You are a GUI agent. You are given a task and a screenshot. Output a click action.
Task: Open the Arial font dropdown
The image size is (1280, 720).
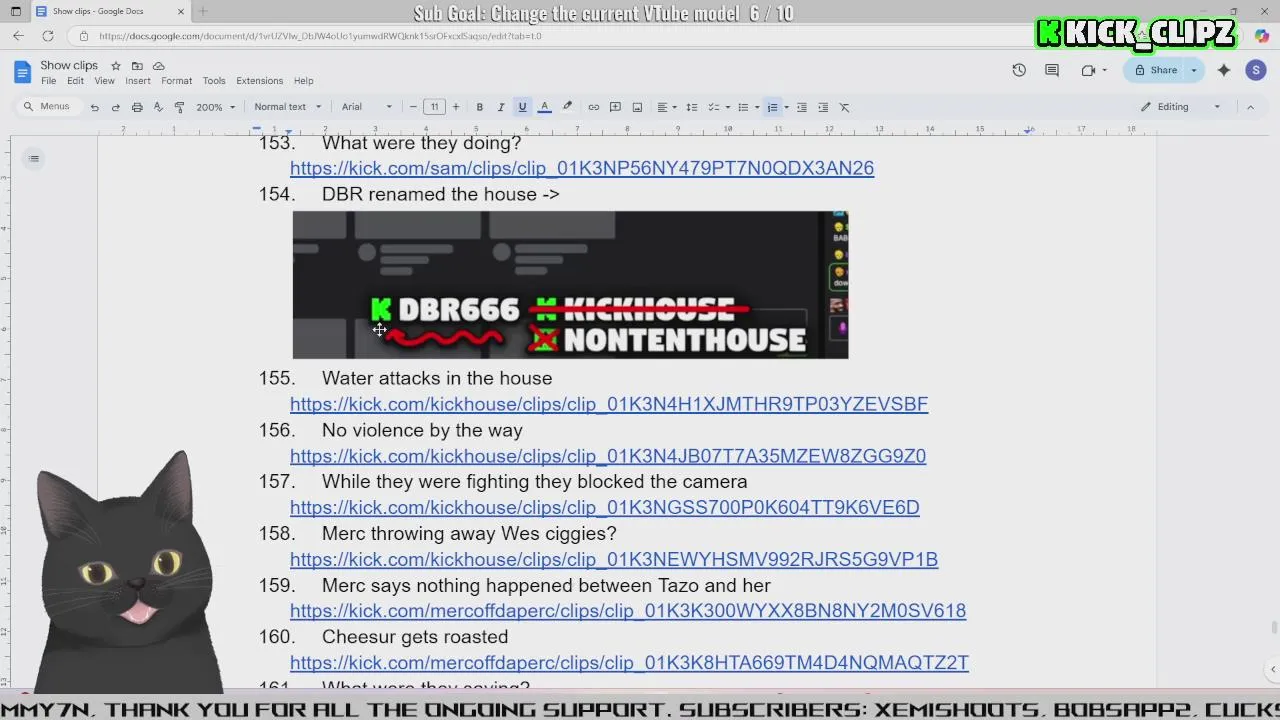[x=366, y=107]
